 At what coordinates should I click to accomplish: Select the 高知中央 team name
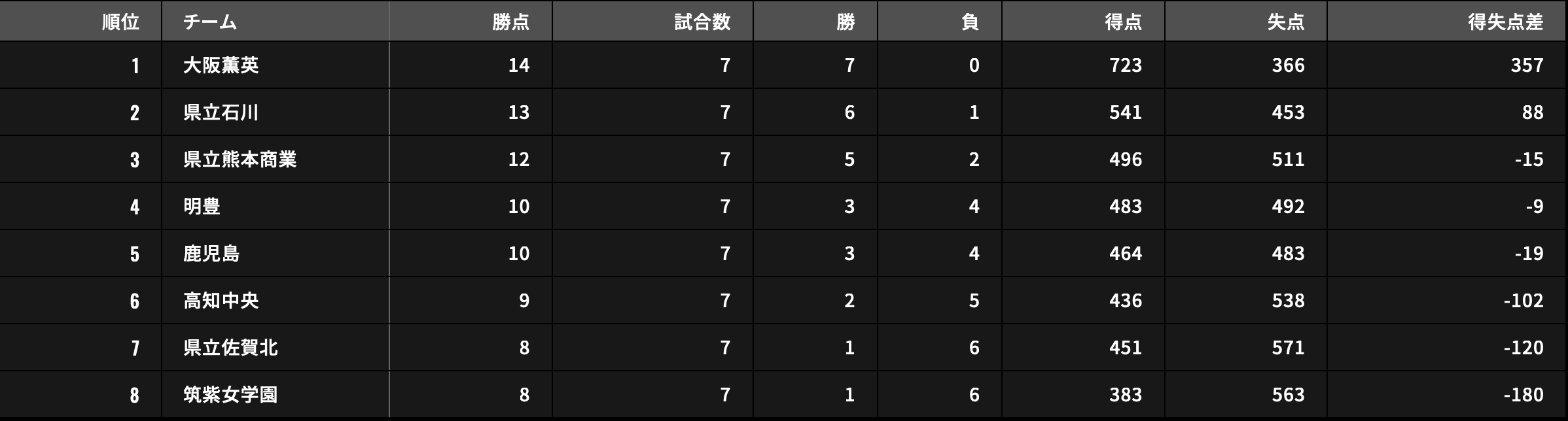click(x=221, y=301)
